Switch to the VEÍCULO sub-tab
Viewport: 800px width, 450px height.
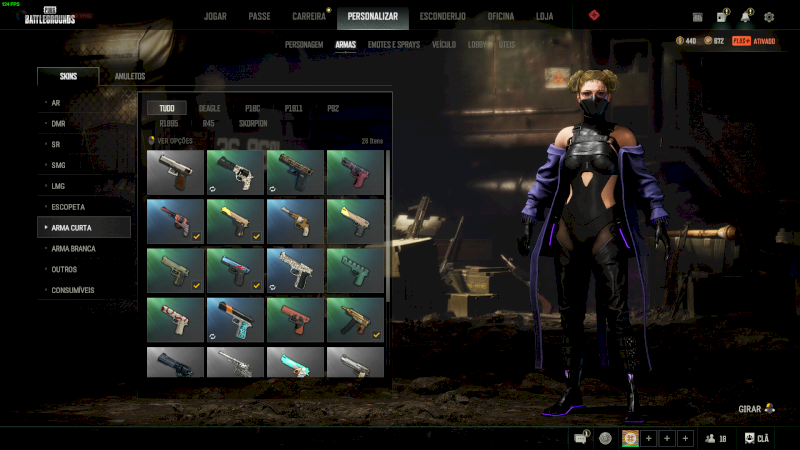tap(444, 45)
